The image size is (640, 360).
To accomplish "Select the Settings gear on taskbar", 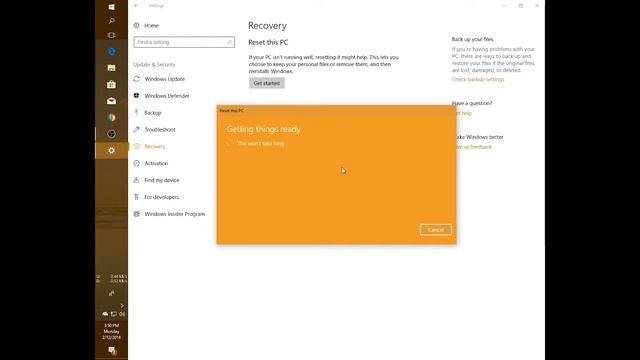I will pos(111,151).
